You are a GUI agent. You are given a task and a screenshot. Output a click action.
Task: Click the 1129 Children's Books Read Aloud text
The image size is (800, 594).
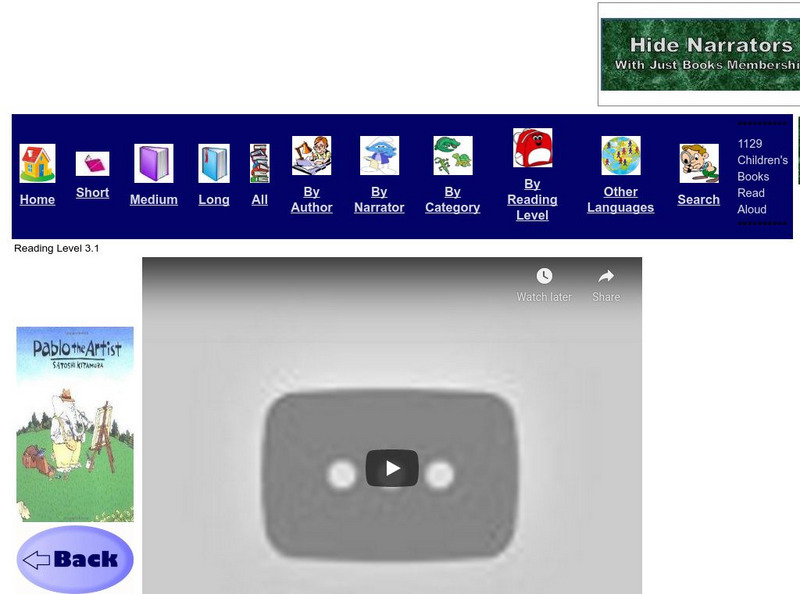coord(762,177)
